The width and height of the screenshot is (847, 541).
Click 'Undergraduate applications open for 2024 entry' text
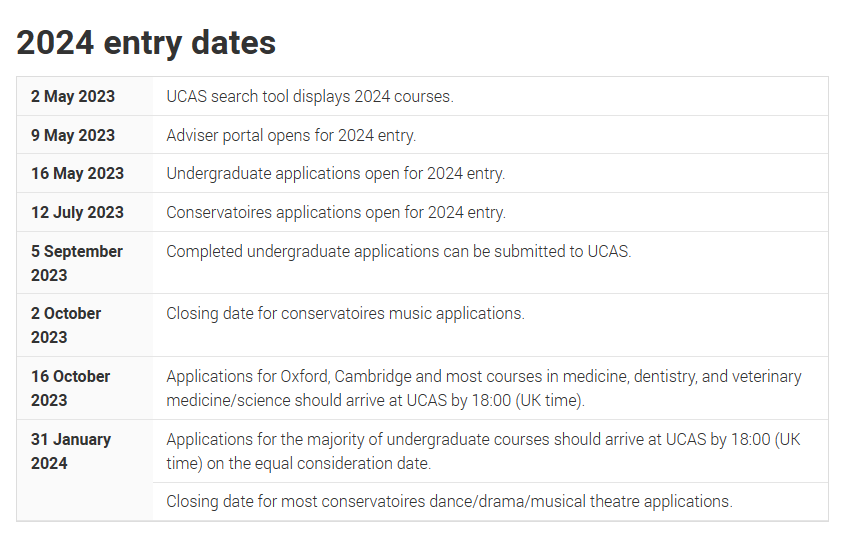click(x=335, y=173)
